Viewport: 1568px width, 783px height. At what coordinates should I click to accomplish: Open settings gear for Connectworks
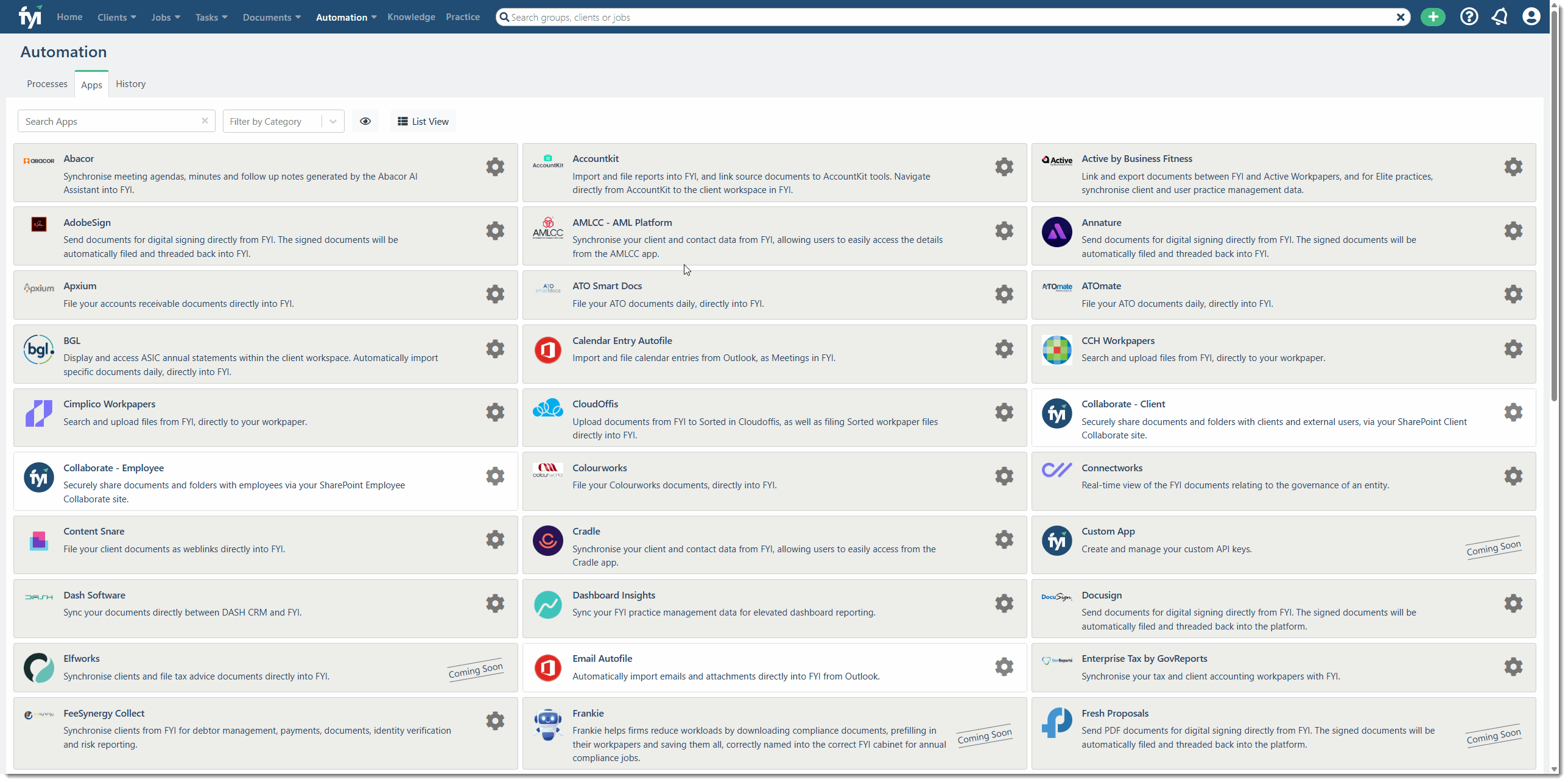[x=1513, y=476]
